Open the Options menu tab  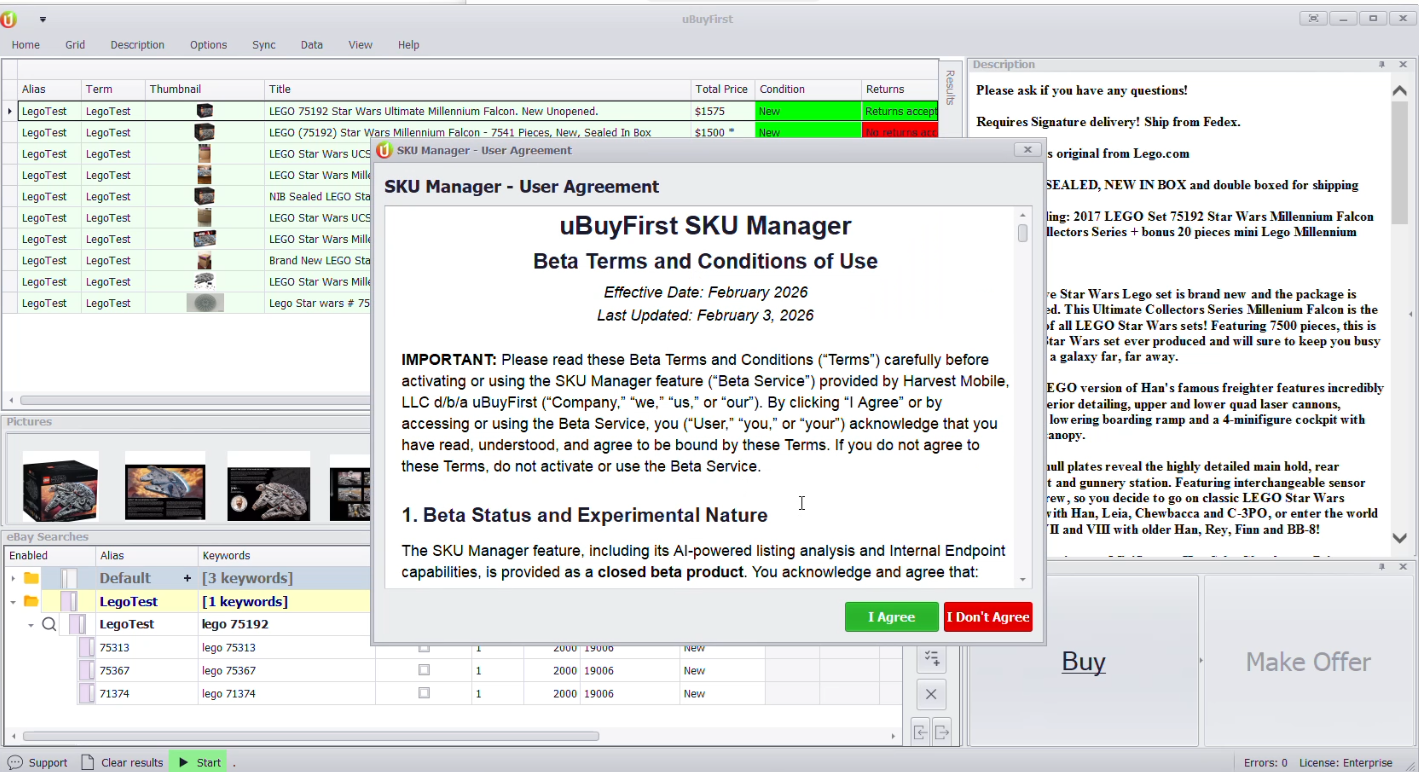(x=209, y=45)
